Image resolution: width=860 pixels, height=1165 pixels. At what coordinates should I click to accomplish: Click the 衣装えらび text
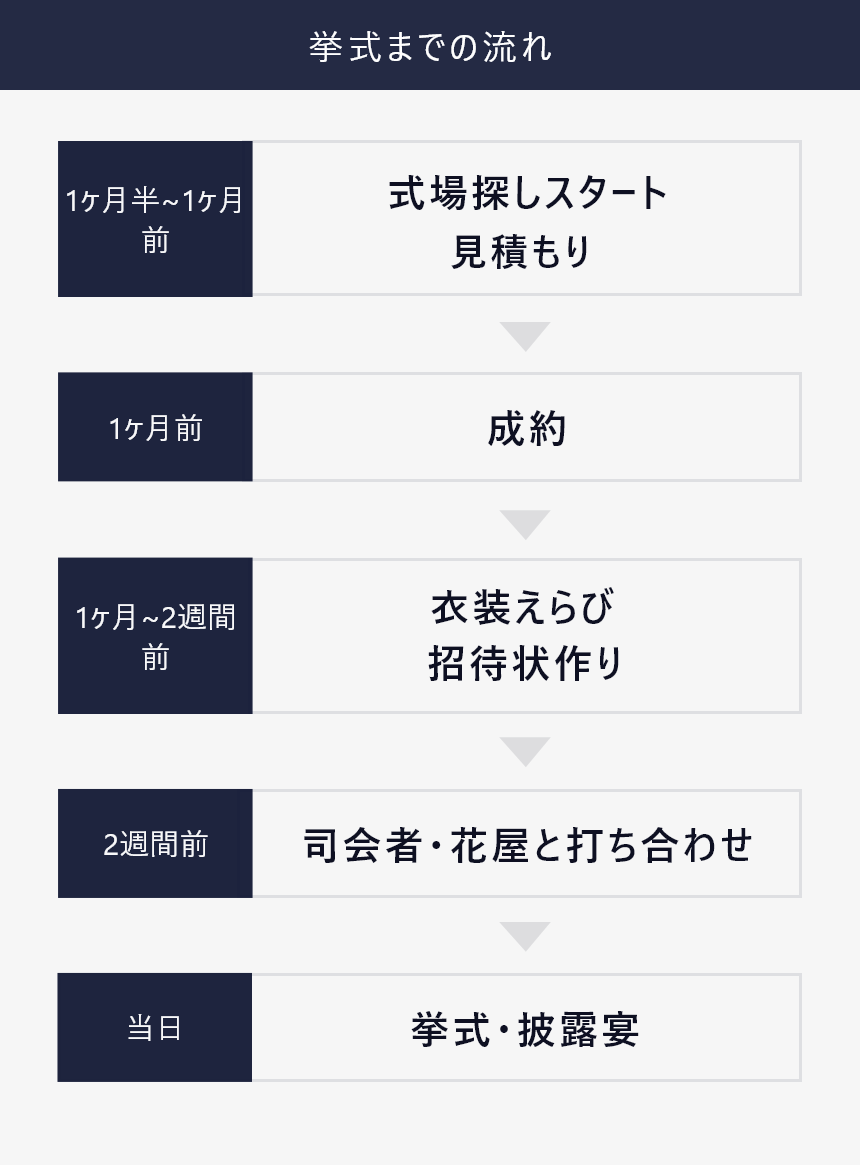523,606
